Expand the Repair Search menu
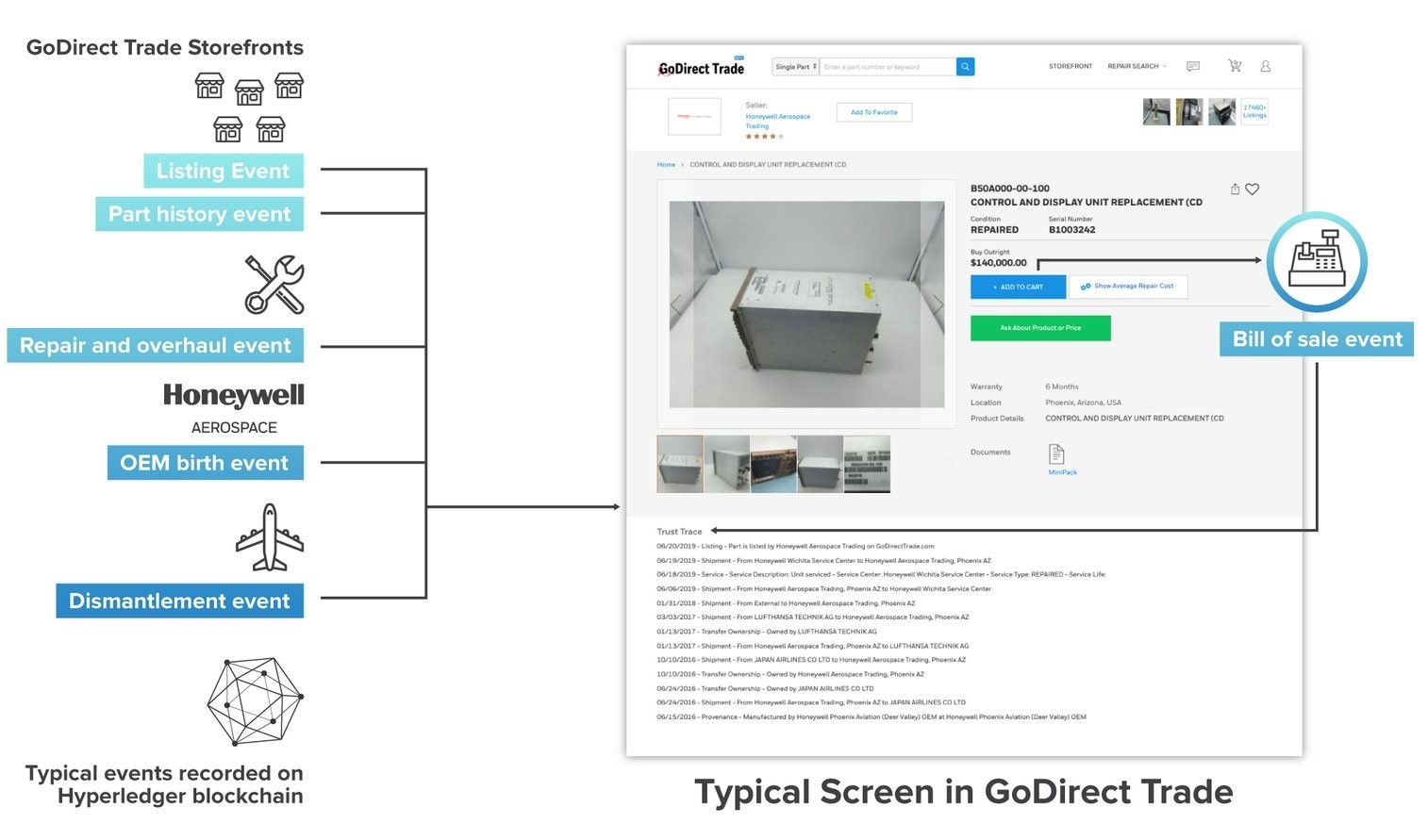This screenshot has height=840, width=1428. pos(1137,67)
